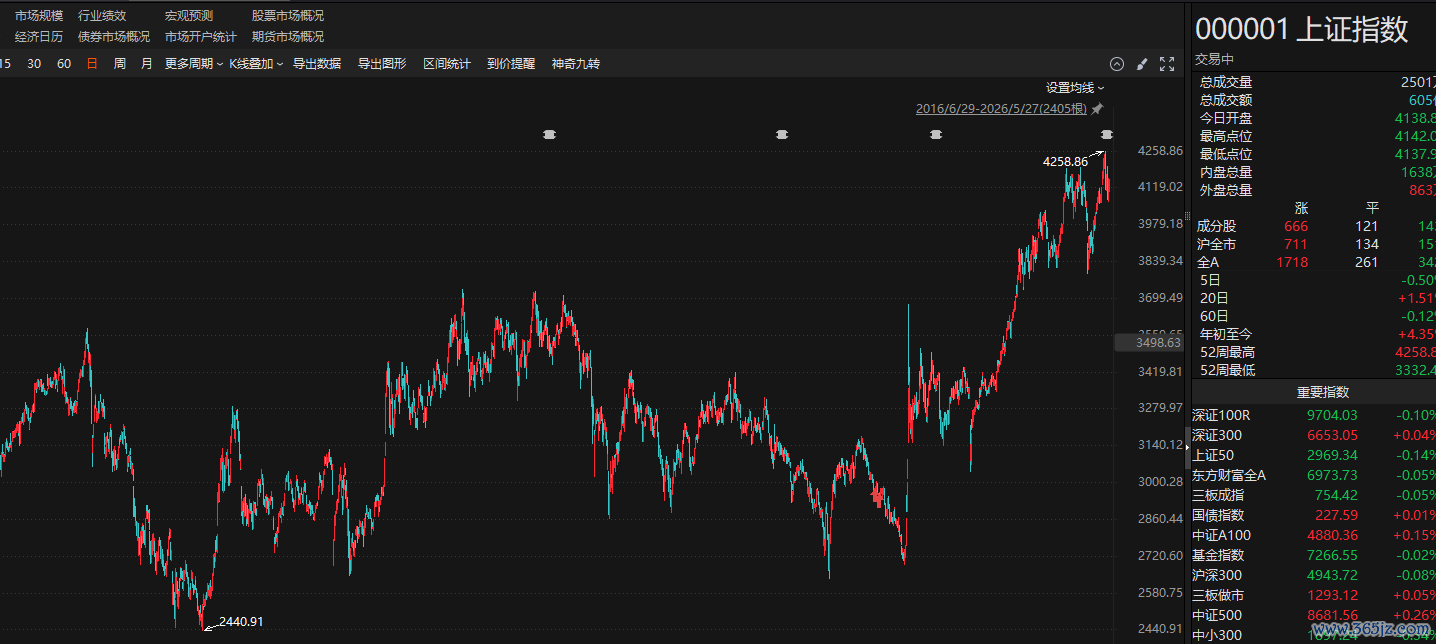Select the 周 weekly K-line period

coord(120,64)
